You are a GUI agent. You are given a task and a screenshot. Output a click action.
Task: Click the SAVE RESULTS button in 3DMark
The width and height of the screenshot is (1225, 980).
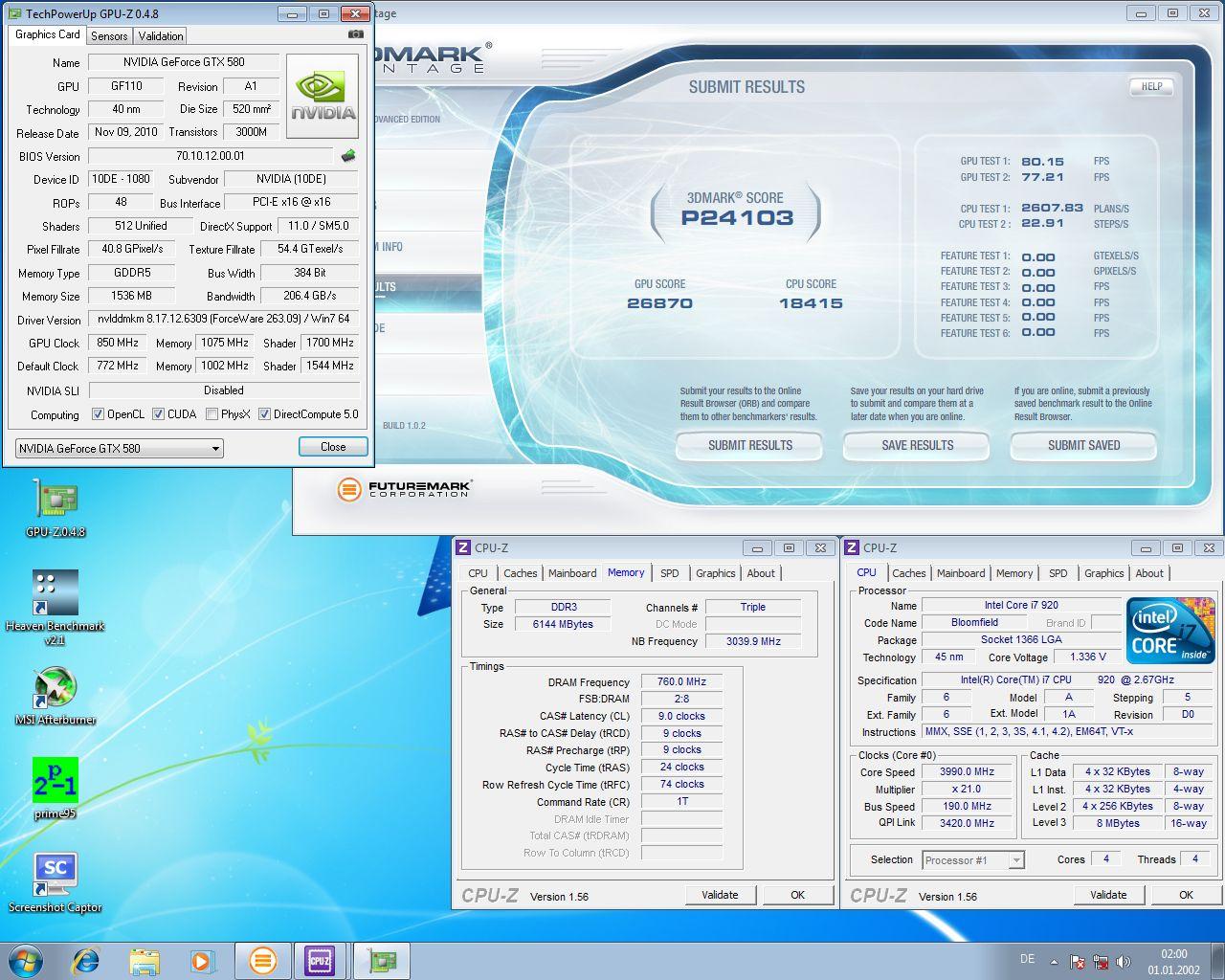point(918,445)
